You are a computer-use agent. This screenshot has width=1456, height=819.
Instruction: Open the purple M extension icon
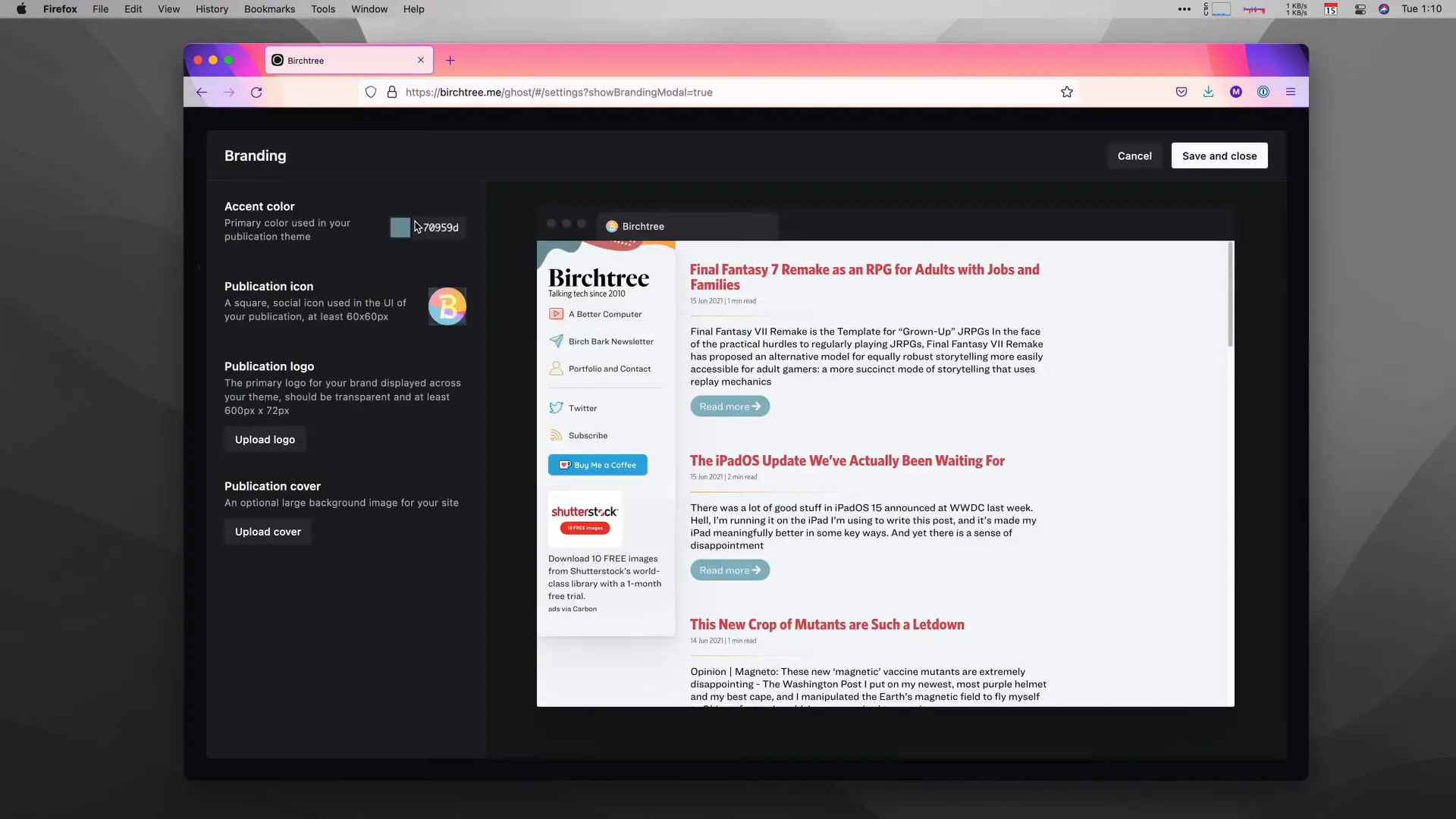1236,93
